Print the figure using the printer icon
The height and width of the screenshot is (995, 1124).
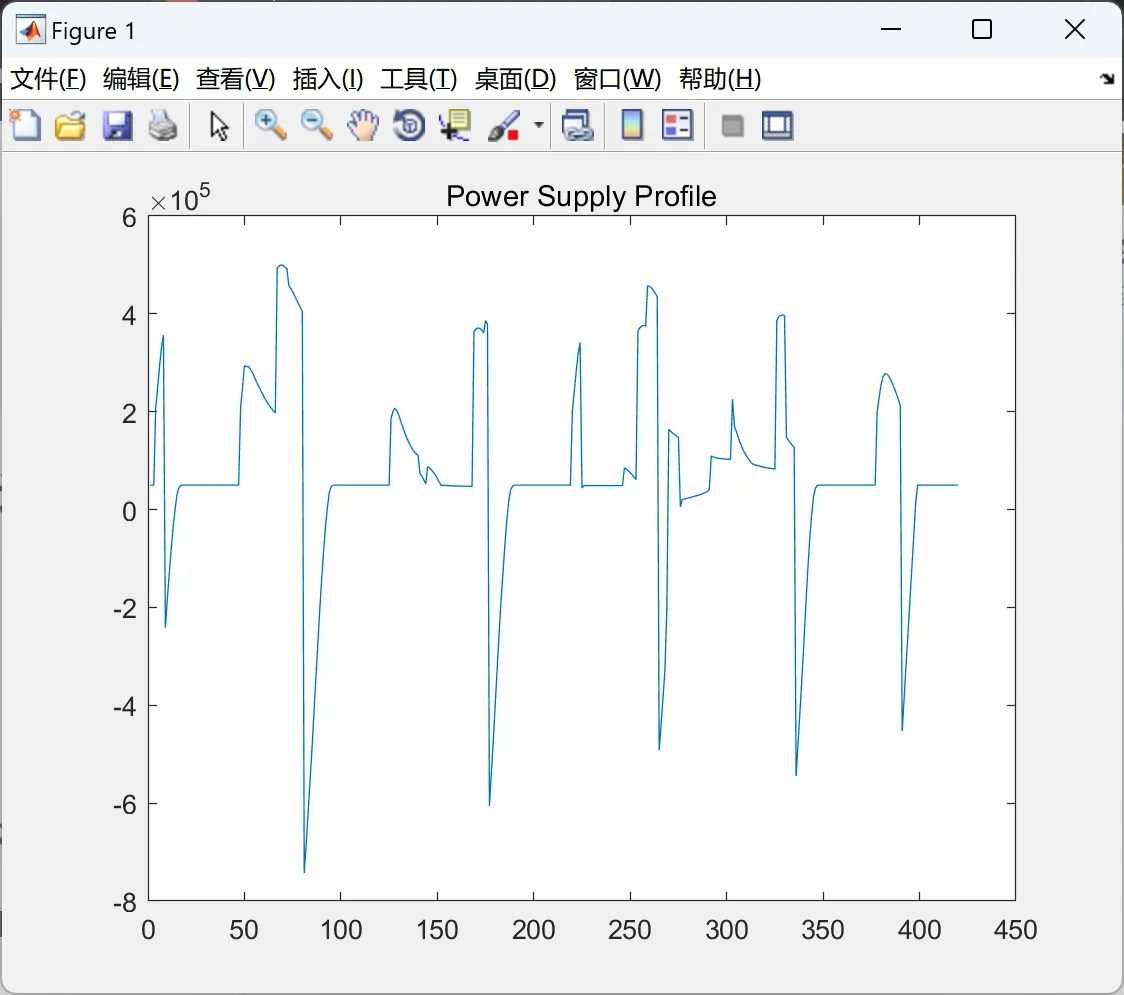click(x=163, y=125)
